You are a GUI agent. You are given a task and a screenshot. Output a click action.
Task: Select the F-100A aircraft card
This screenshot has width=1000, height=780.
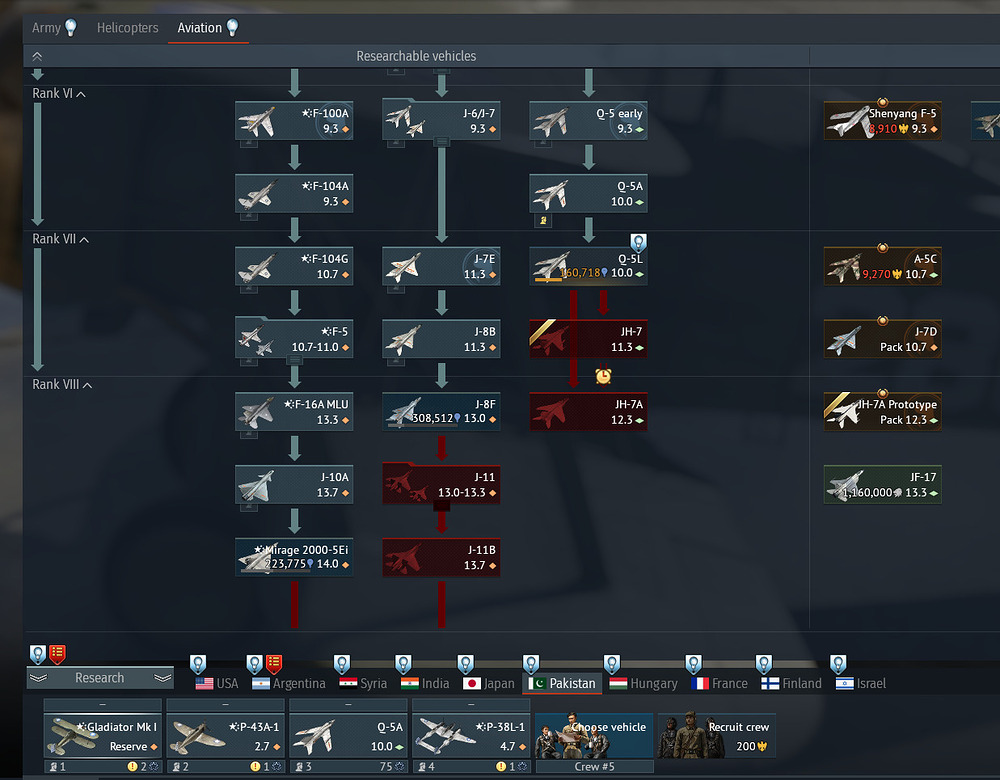click(x=294, y=121)
